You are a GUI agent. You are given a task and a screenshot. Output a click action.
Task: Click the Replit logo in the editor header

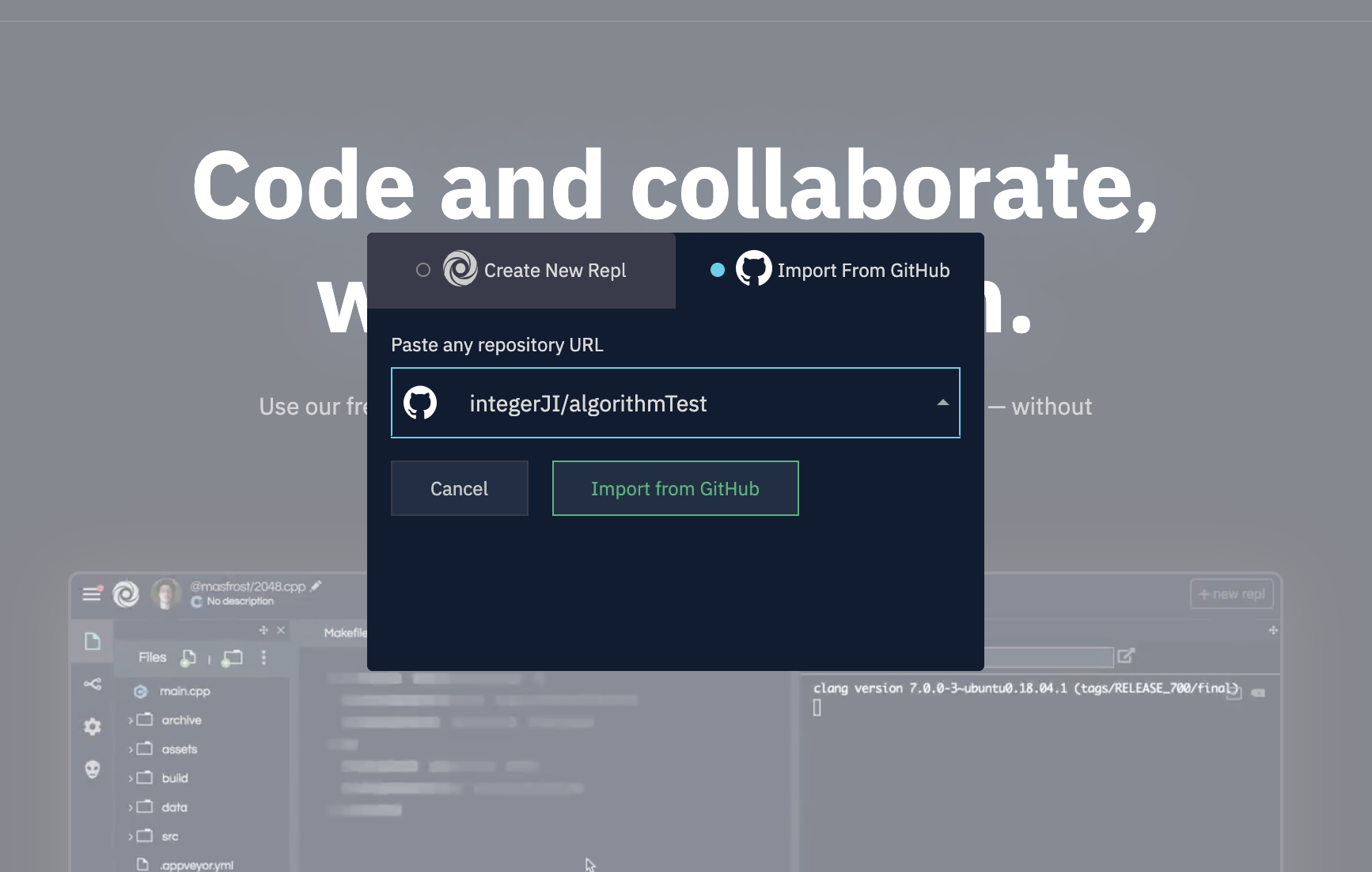pos(126,593)
